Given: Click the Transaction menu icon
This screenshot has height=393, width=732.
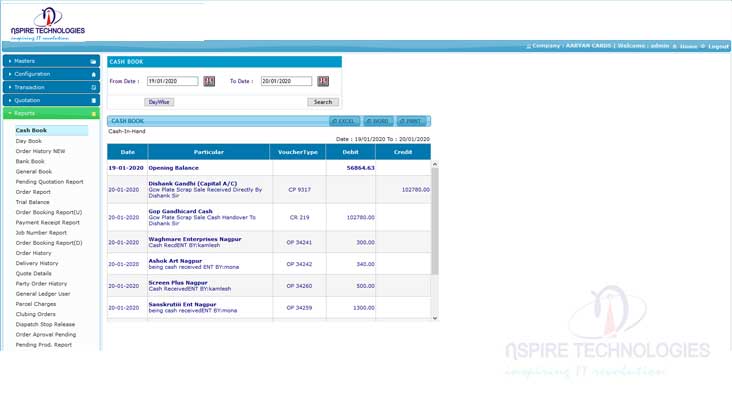Looking at the screenshot, I should [93, 87].
